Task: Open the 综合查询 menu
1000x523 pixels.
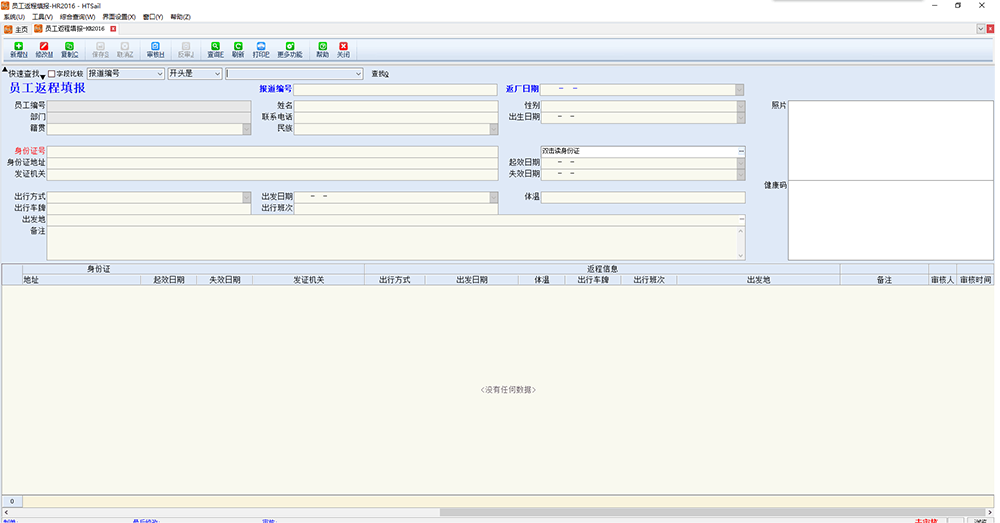Action: (78, 17)
